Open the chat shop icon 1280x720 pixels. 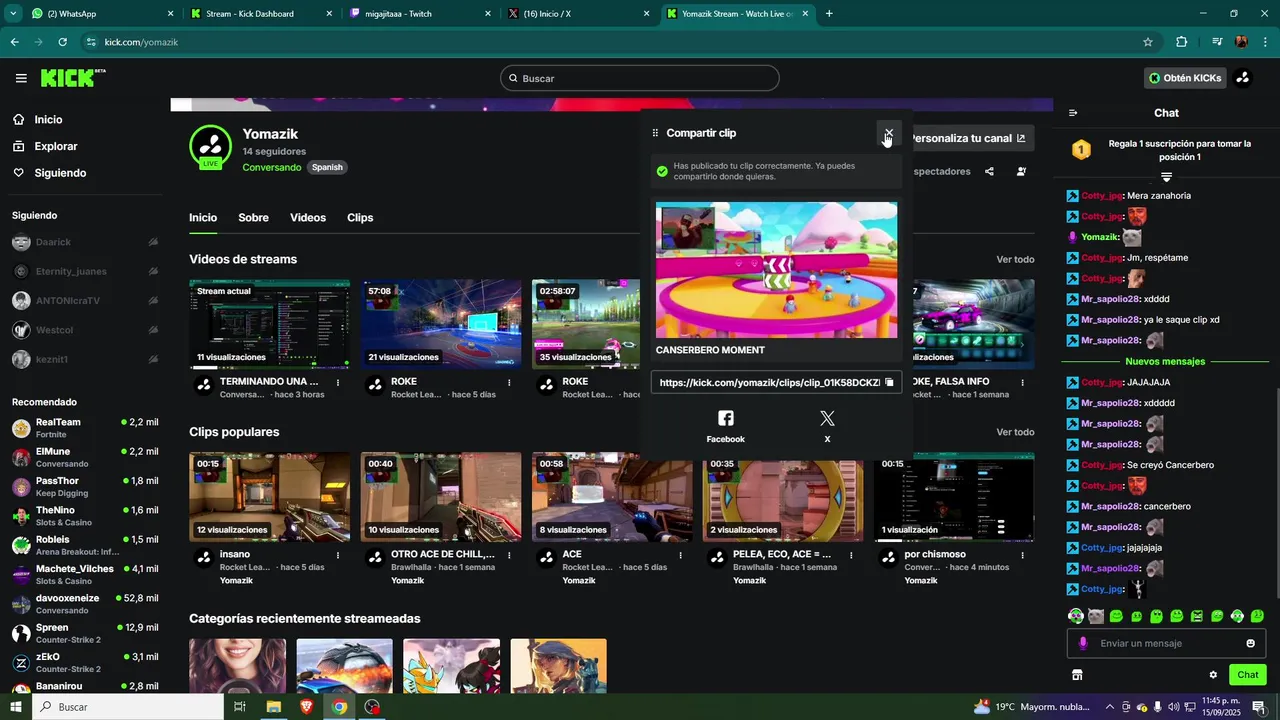pyautogui.click(x=1077, y=675)
